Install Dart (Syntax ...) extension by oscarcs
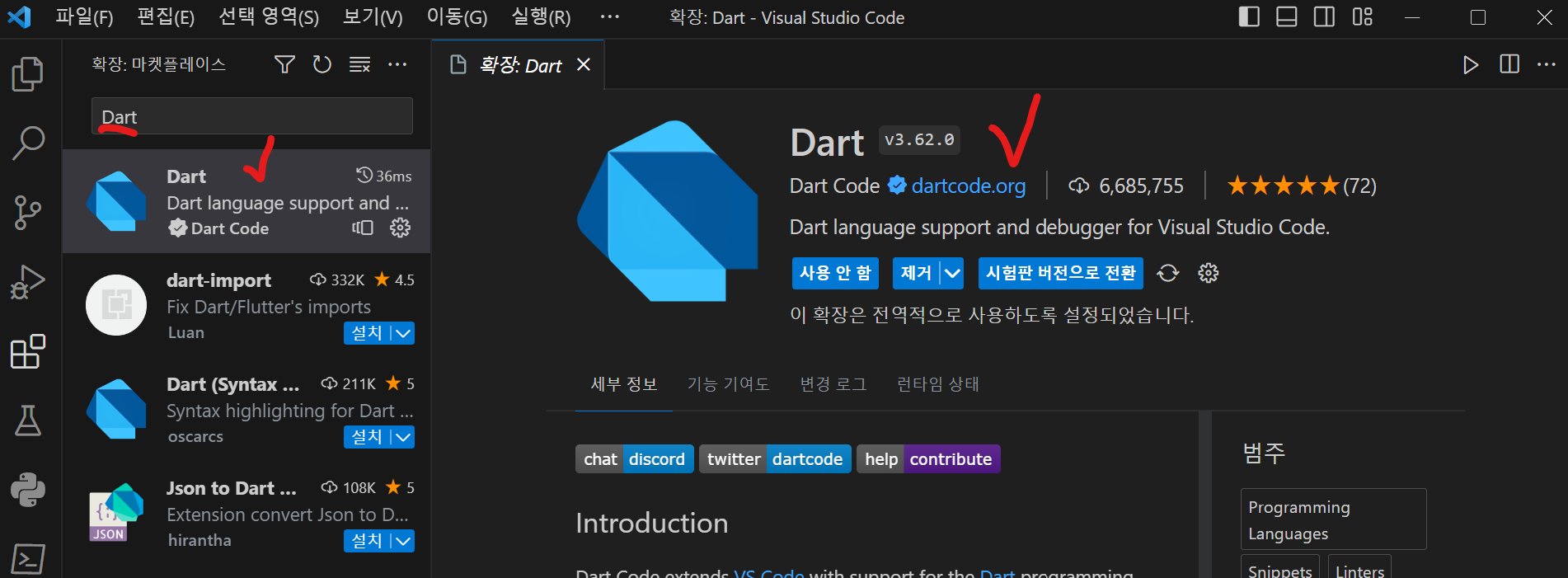Screen dimensions: 1568x578 (x=367, y=437)
